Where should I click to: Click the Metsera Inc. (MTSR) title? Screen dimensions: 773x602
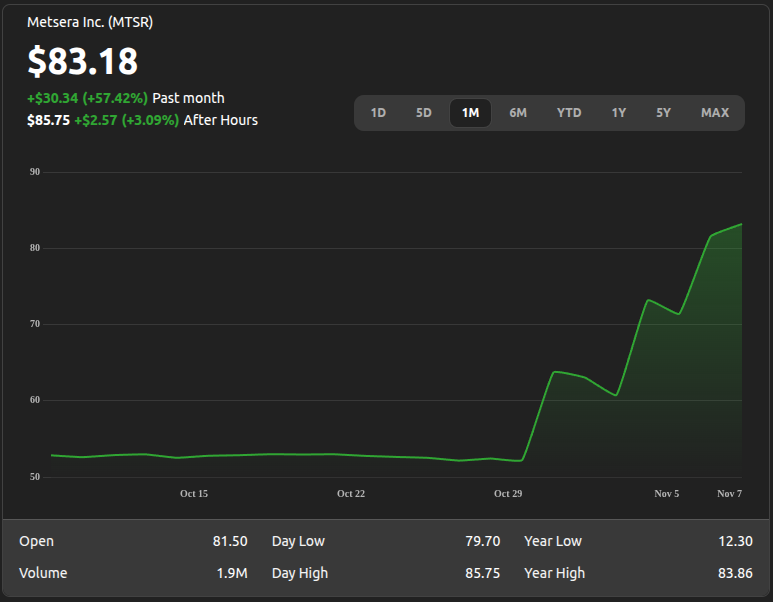click(90, 22)
